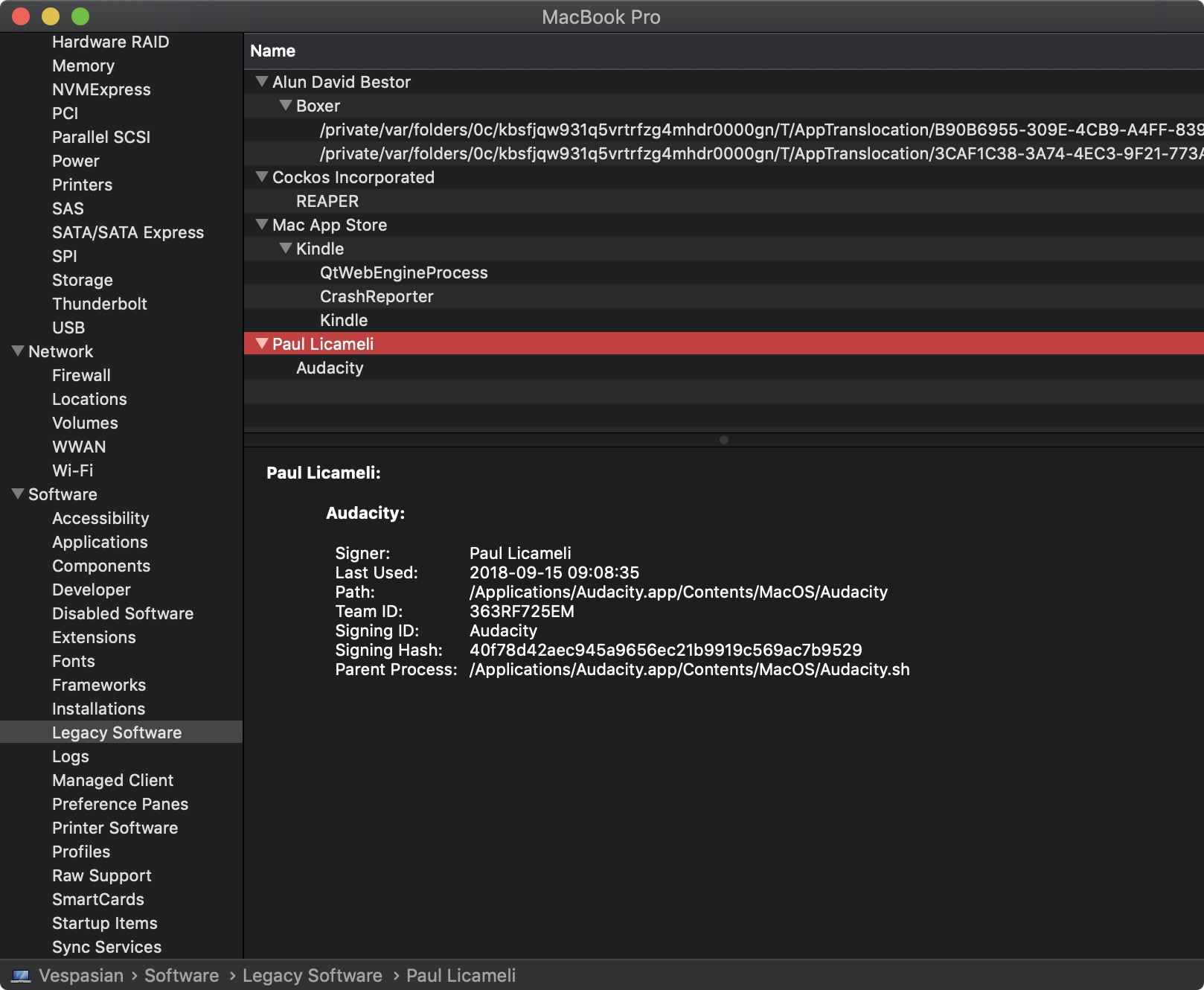Grab the pane splitter handle dot

click(x=724, y=439)
